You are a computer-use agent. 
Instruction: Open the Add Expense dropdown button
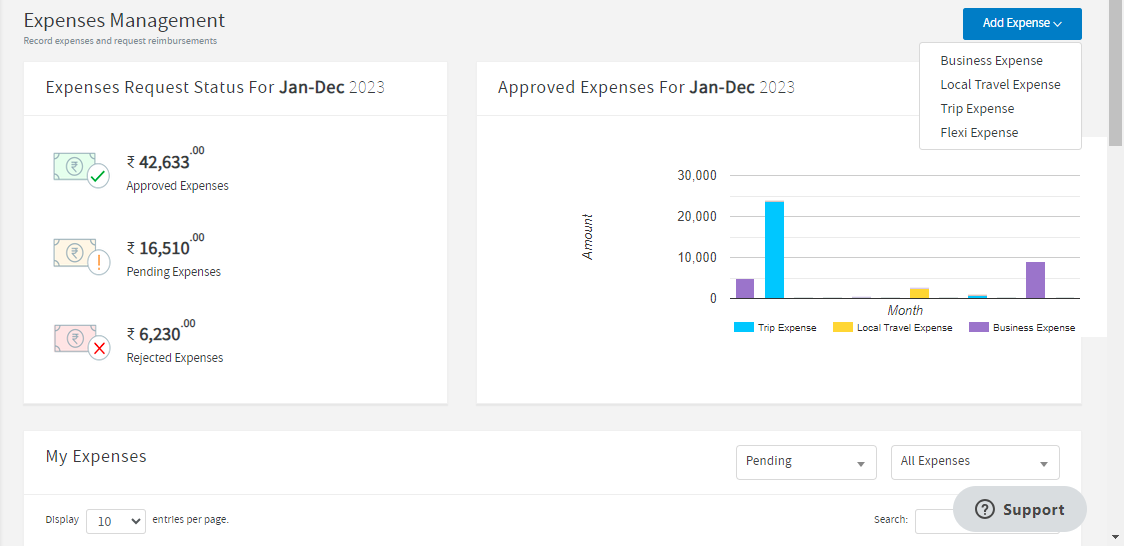(x=1021, y=23)
